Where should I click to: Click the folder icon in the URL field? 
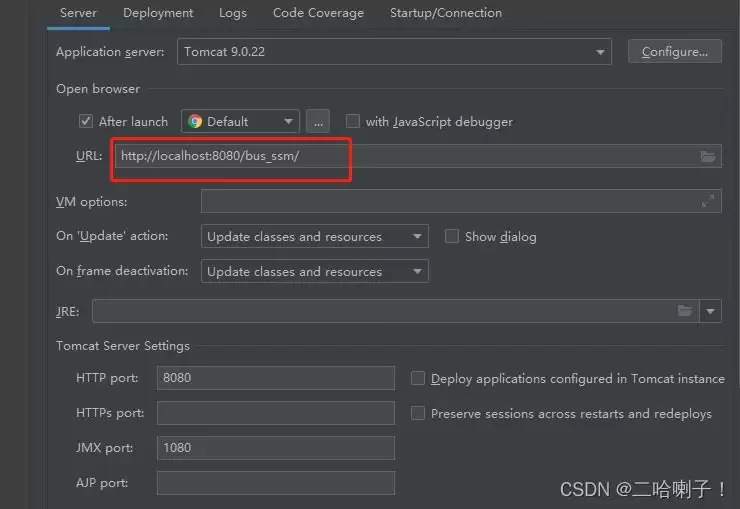point(707,156)
